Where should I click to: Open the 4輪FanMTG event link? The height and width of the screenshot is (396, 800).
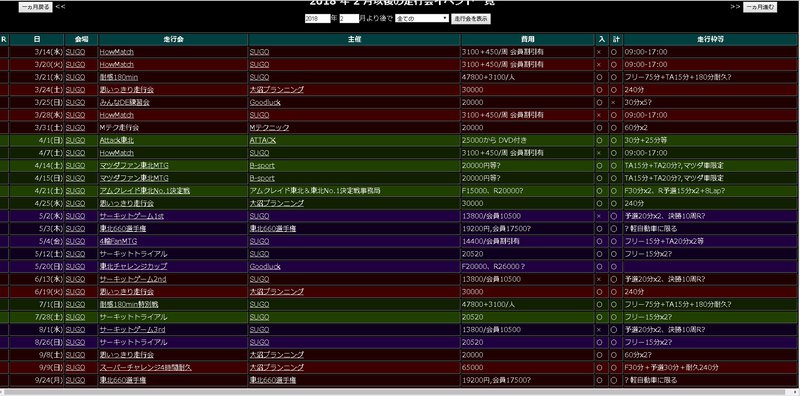click(118, 241)
